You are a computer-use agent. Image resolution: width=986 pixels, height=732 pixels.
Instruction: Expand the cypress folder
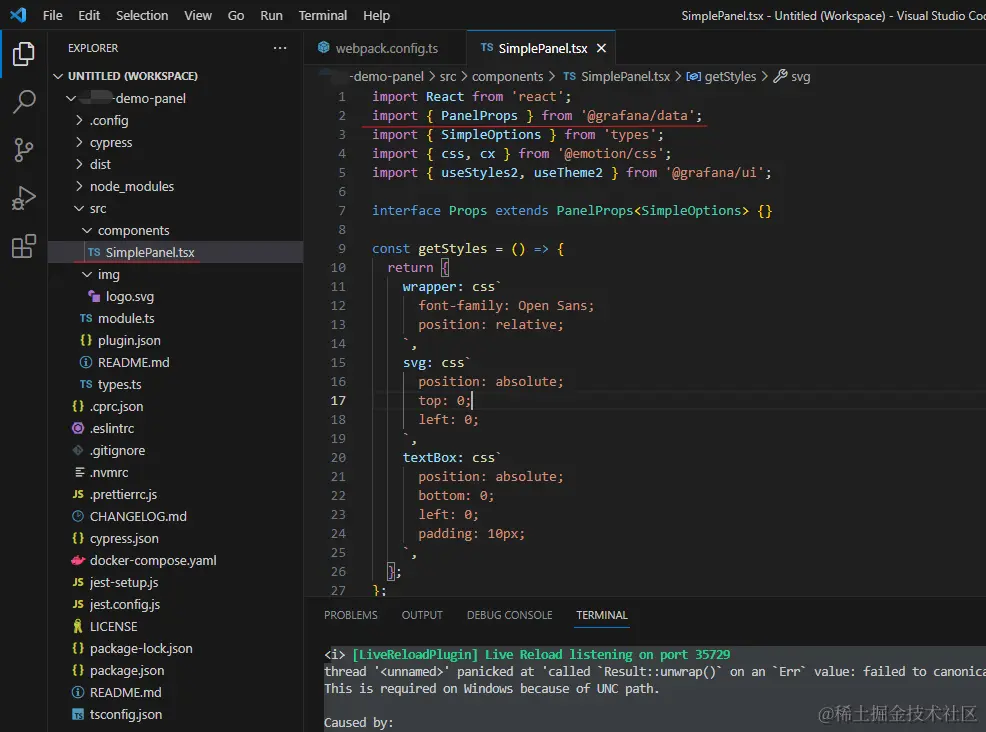point(110,142)
